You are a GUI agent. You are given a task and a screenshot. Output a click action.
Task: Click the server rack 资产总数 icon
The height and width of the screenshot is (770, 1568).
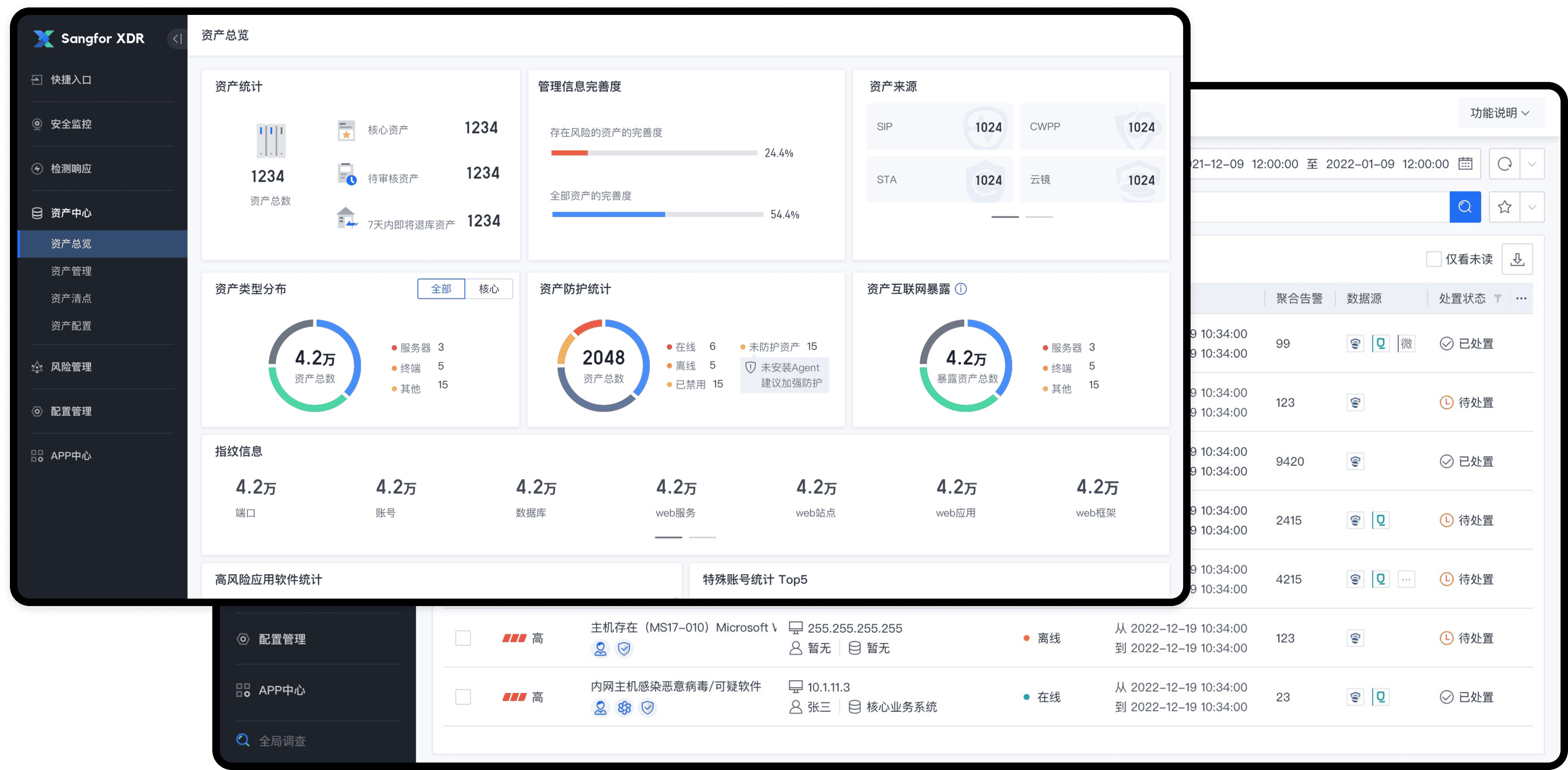click(271, 141)
